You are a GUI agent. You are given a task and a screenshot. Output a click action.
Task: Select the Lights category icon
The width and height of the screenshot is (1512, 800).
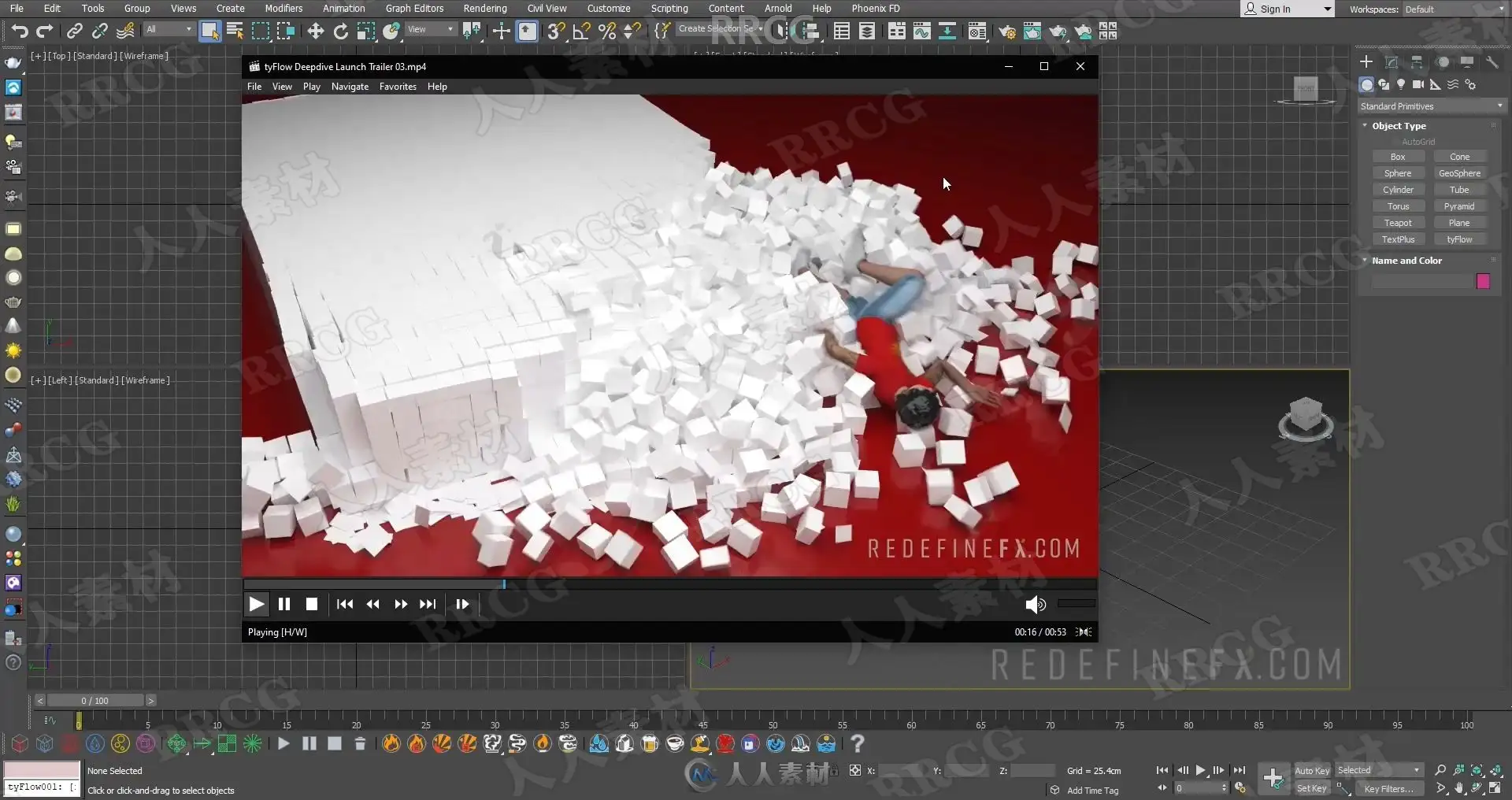[x=1401, y=84]
